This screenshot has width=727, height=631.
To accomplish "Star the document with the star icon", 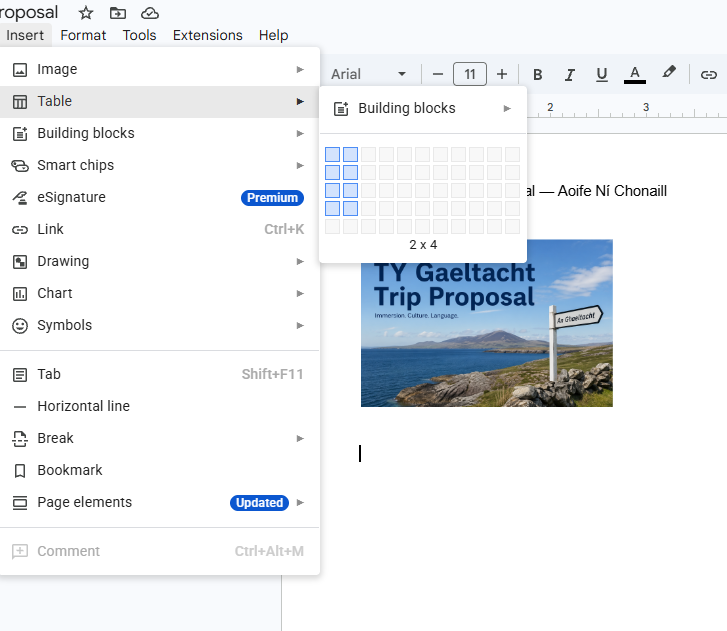I will pyautogui.click(x=86, y=13).
